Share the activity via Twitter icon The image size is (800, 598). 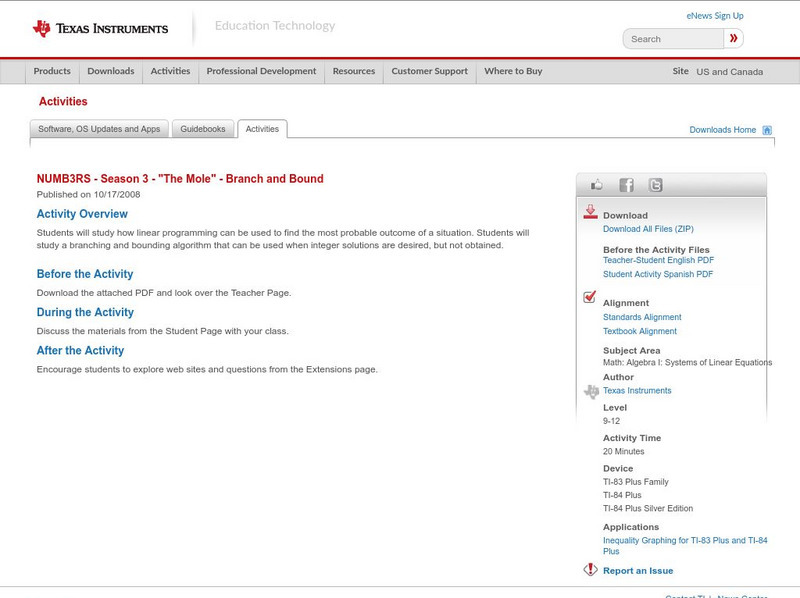[655, 185]
